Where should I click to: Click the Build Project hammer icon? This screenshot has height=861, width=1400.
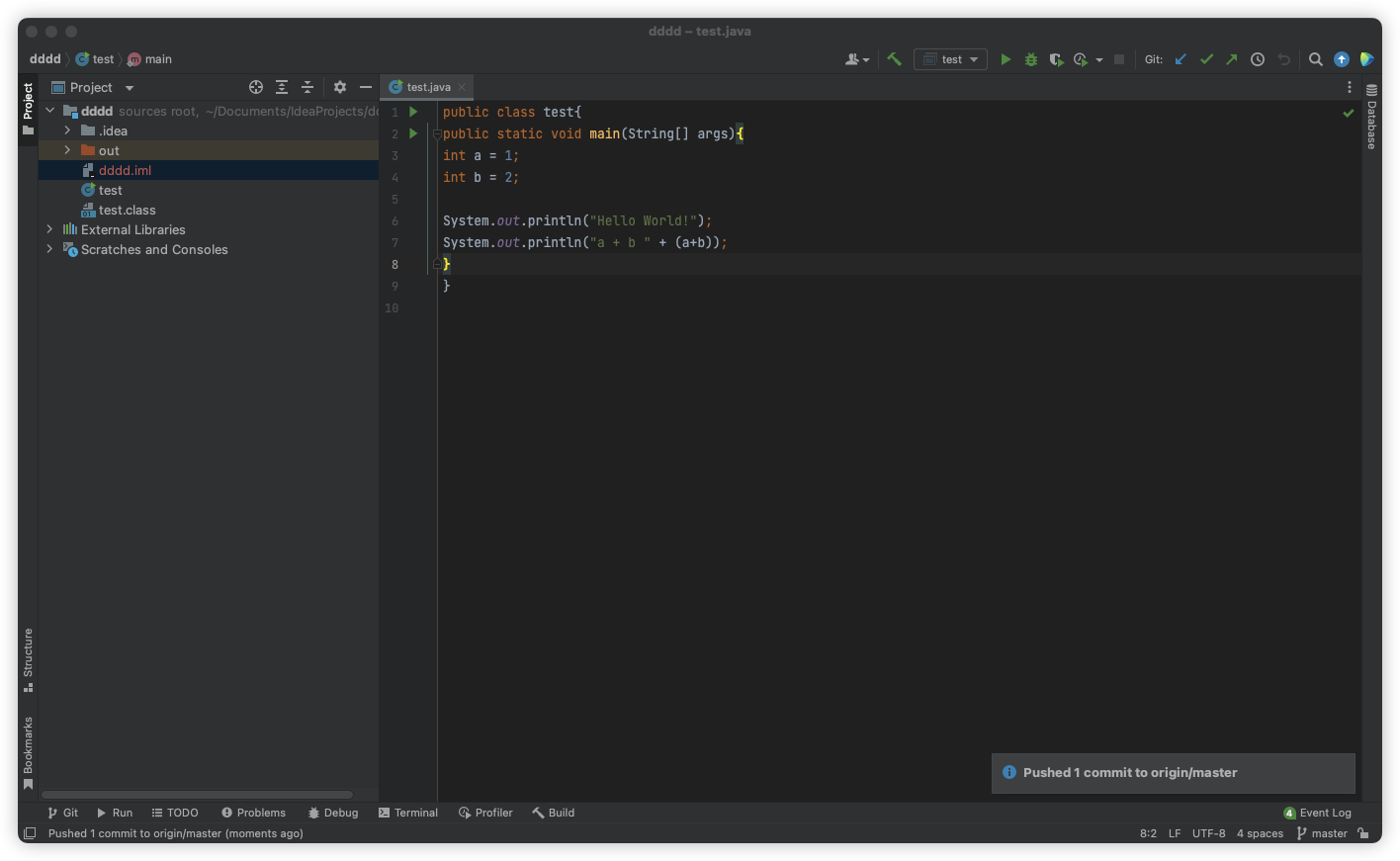894,59
